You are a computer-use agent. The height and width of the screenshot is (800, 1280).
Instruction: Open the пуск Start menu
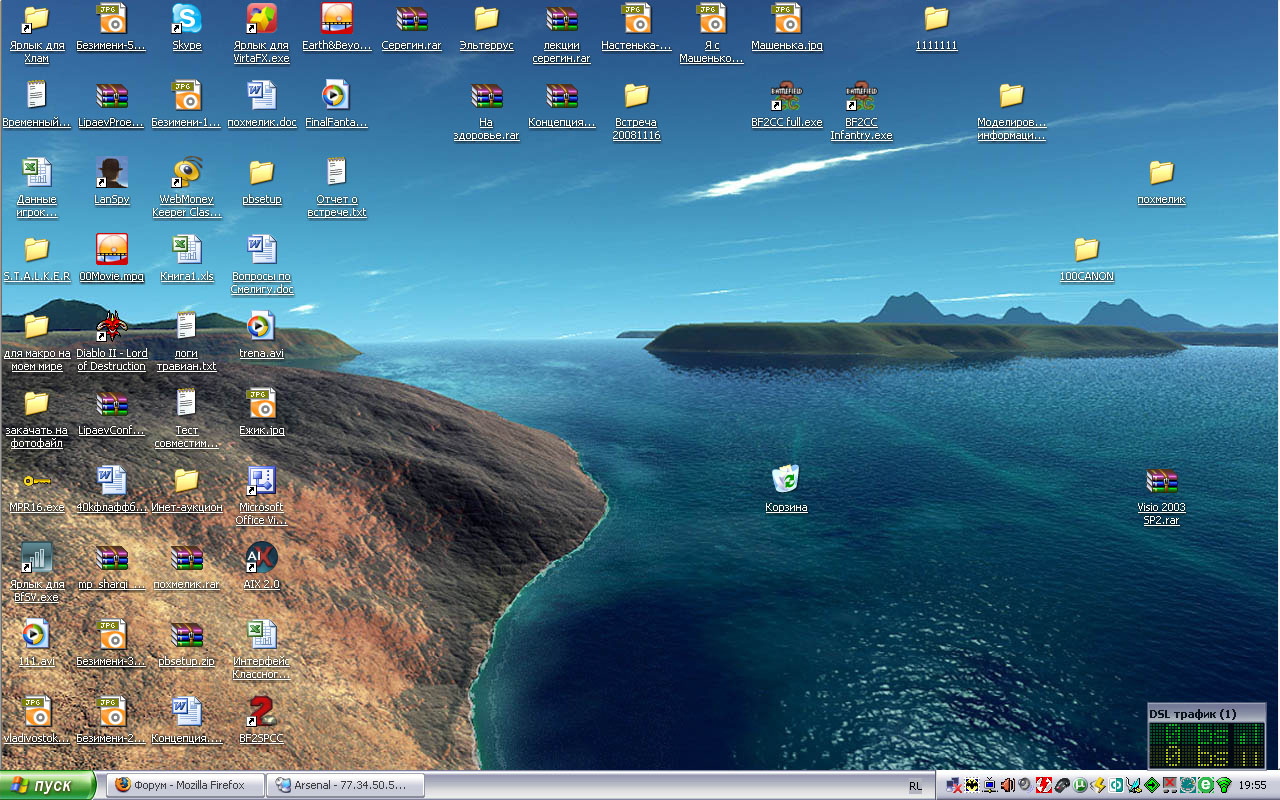coord(48,786)
